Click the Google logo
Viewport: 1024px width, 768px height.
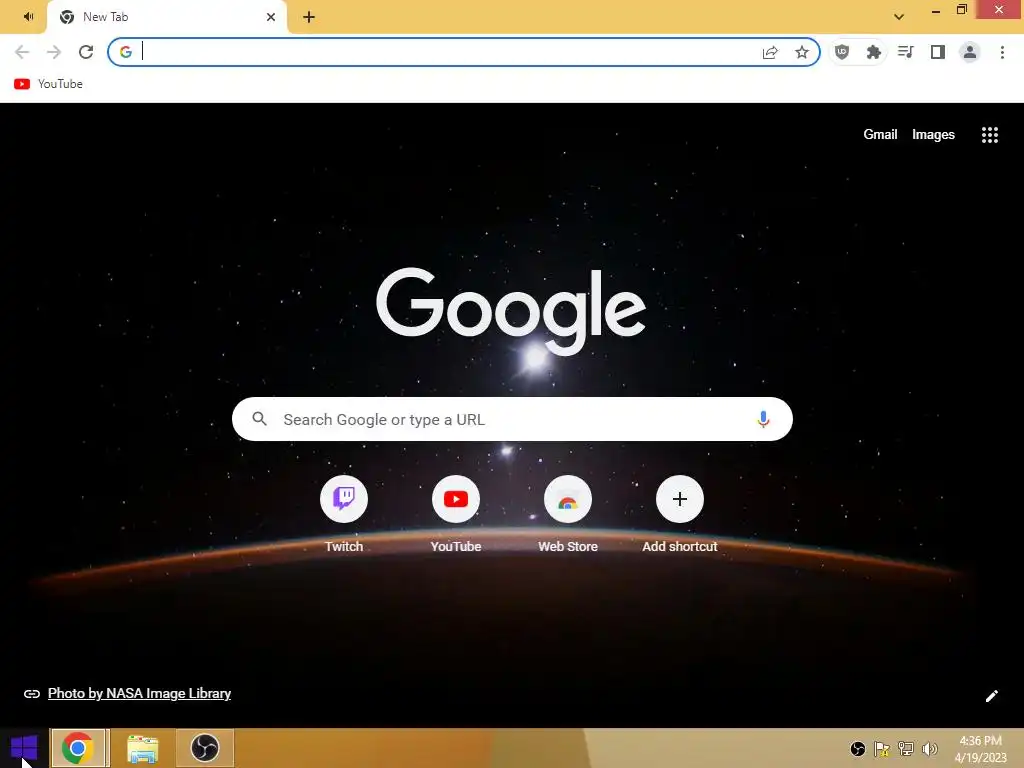(x=511, y=312)
